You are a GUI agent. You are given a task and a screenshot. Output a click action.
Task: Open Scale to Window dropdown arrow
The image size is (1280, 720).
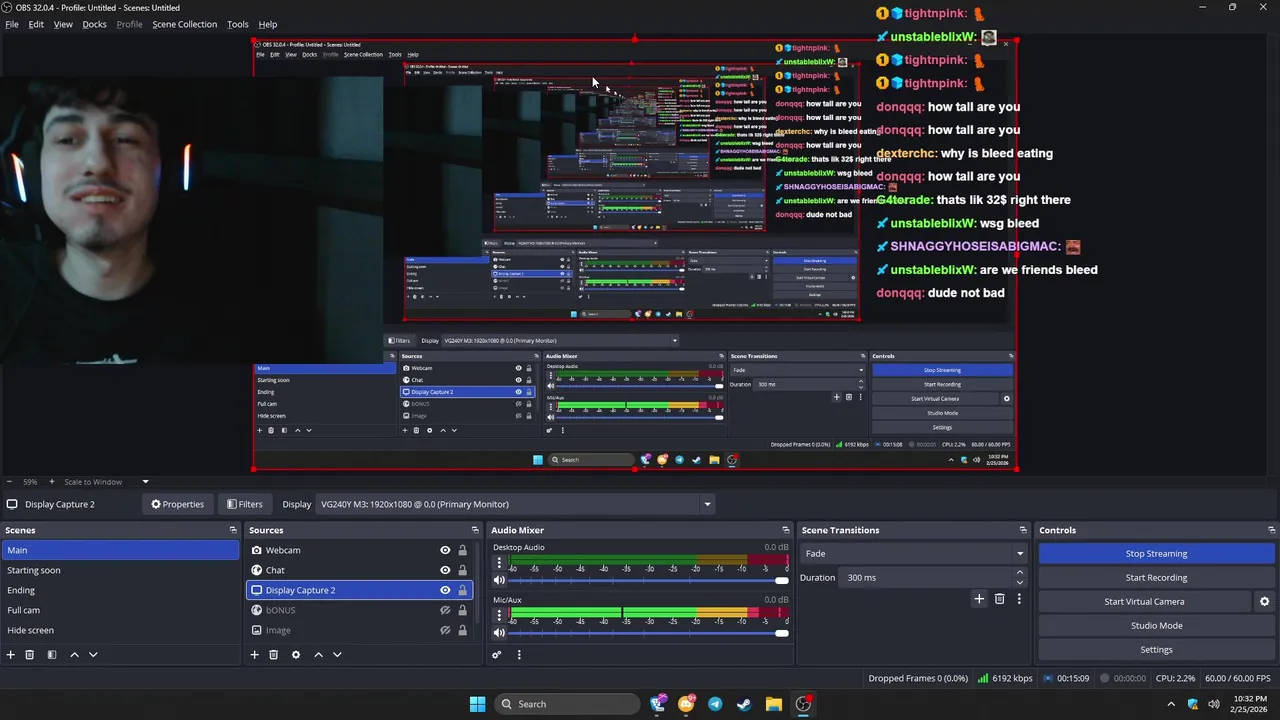(x=145, y=482)
